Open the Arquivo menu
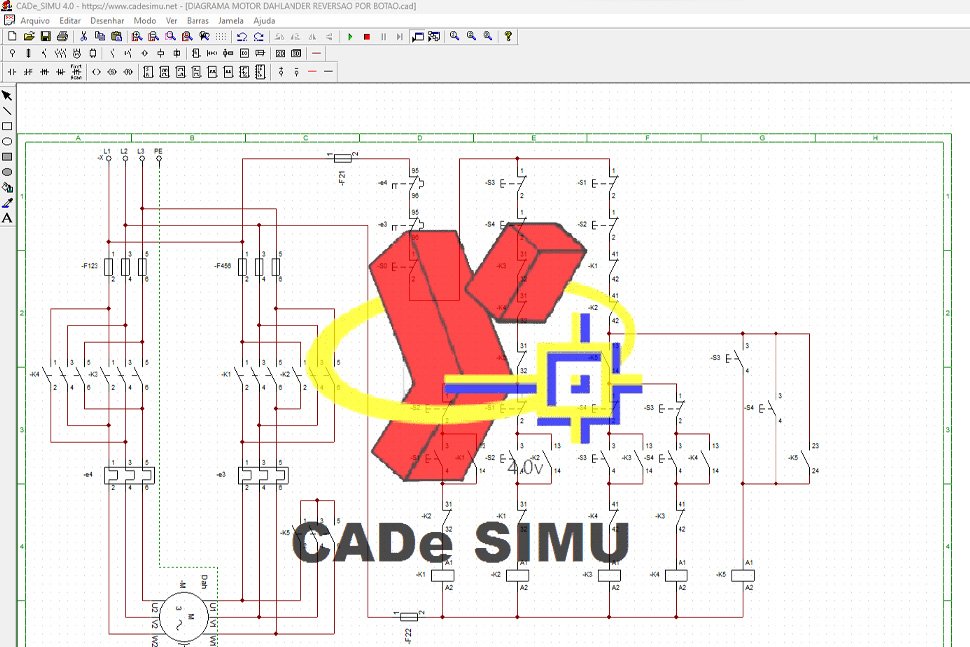970x647 pixels. point(35,20)
